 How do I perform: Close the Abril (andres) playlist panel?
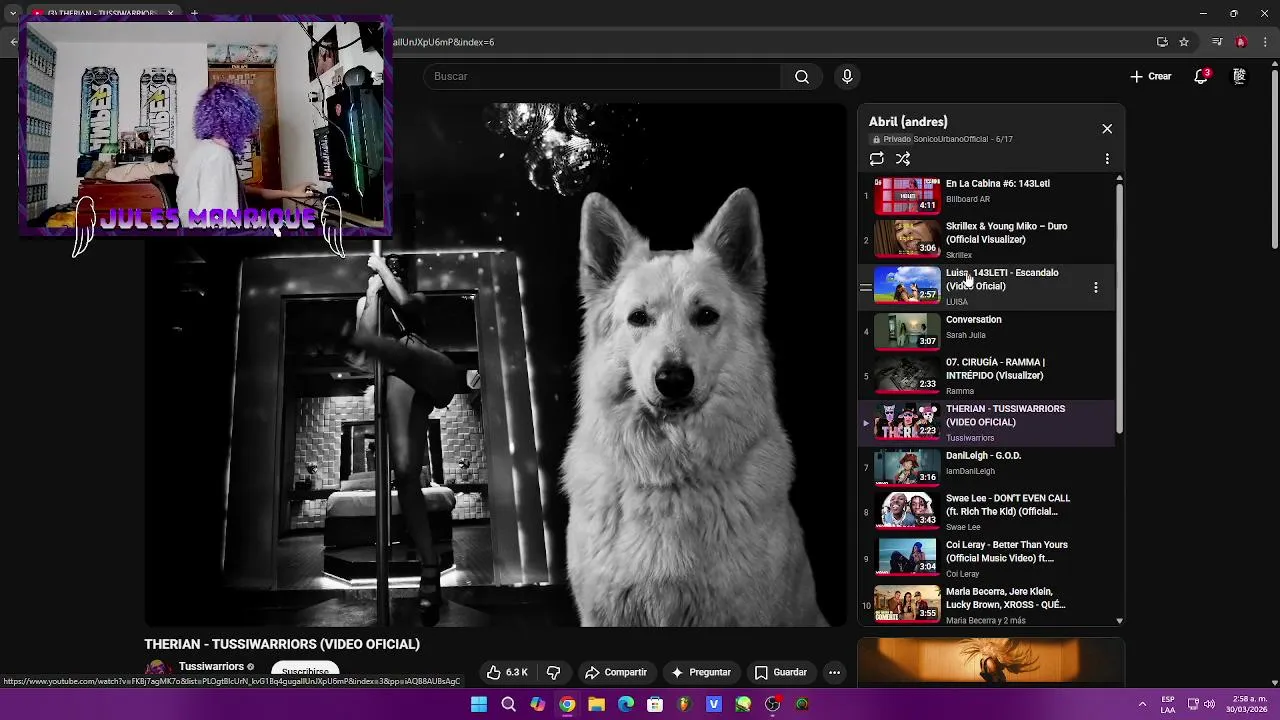[x=1107, y=129]
